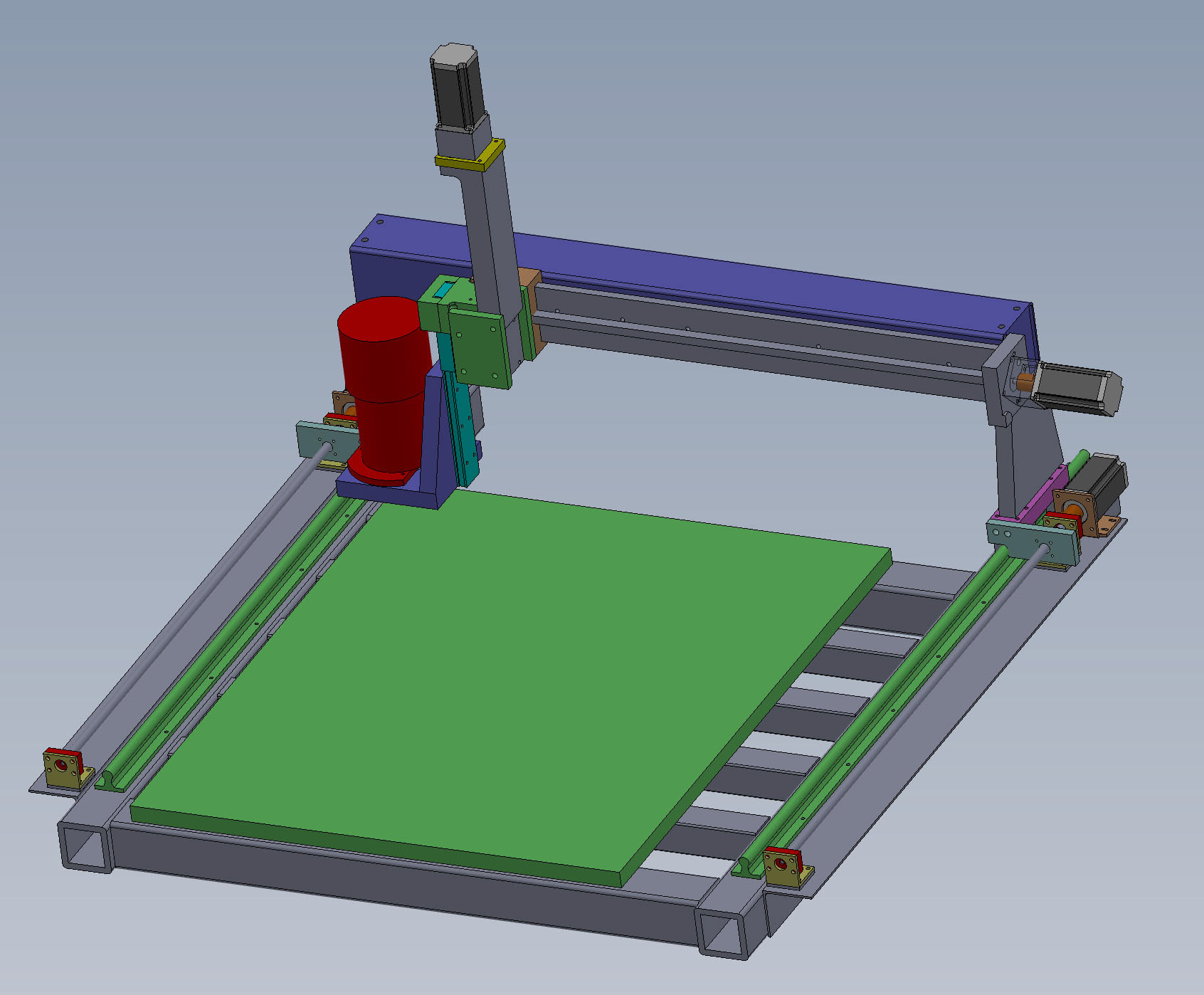
Task: Click the green work table surface
Action: tap(498, 676)
